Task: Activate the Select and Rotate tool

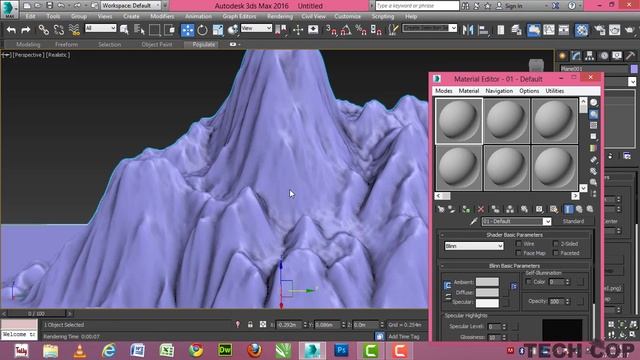Action: [202, 30]
